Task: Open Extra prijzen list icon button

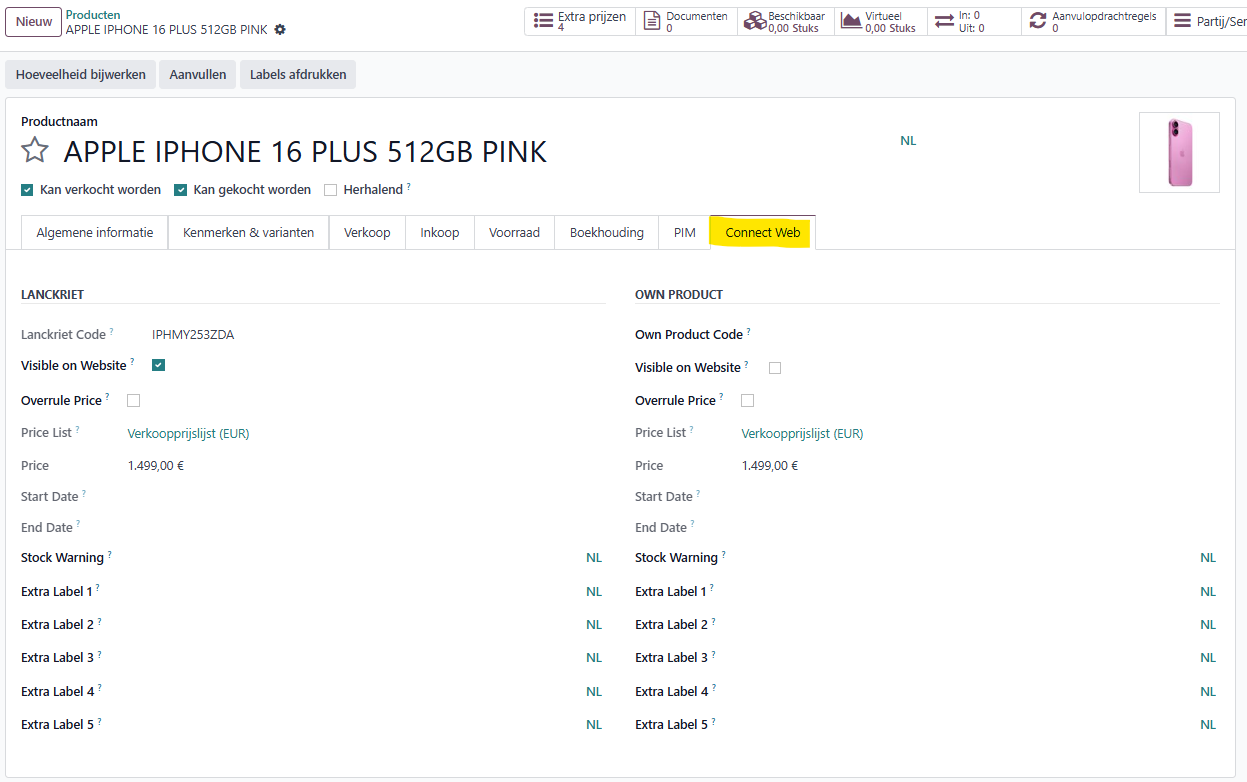Action: pyautogui.click(x=580, y=22)
